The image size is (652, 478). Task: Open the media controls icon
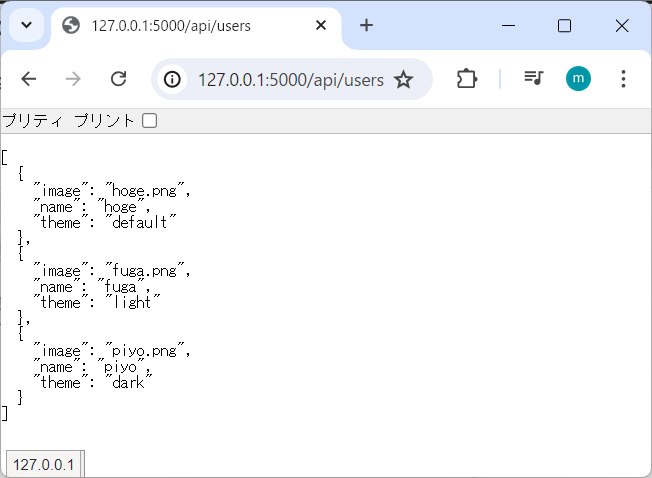[x=533, y=79]
